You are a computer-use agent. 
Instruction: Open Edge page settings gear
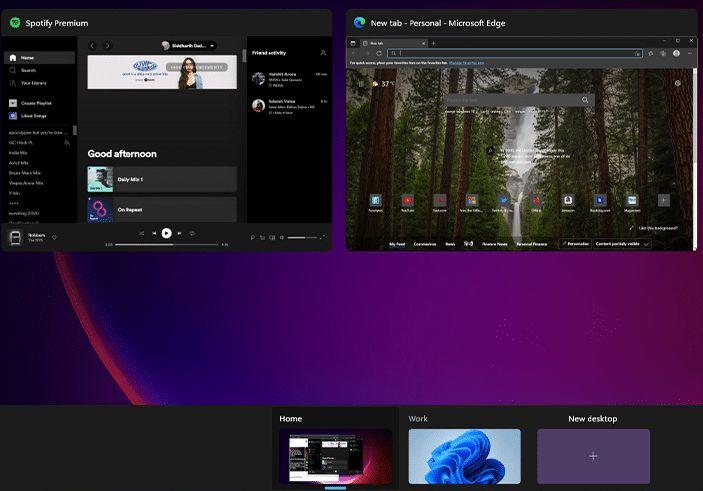(x=678, y=83)
